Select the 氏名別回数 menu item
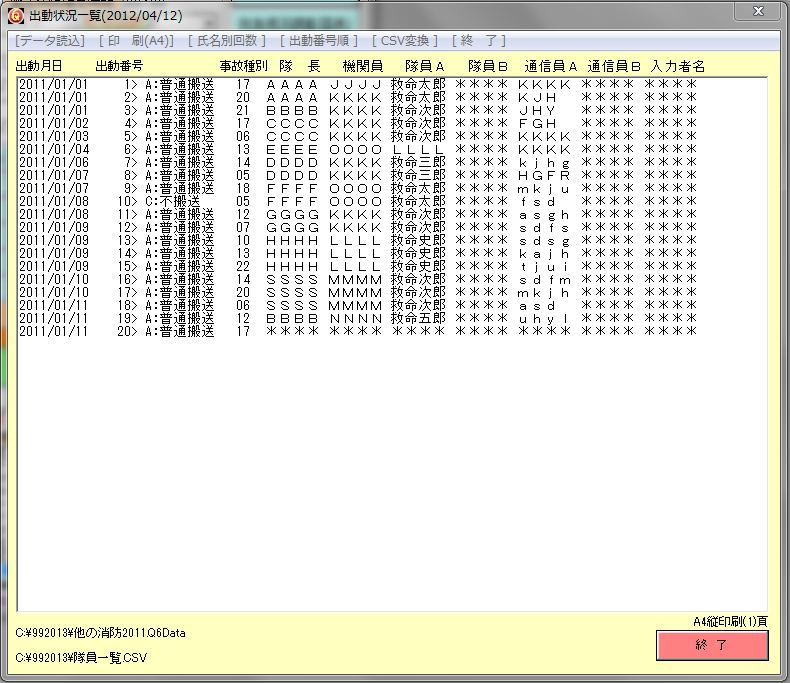This screenshot has height=683, width=790. [227, 41]
